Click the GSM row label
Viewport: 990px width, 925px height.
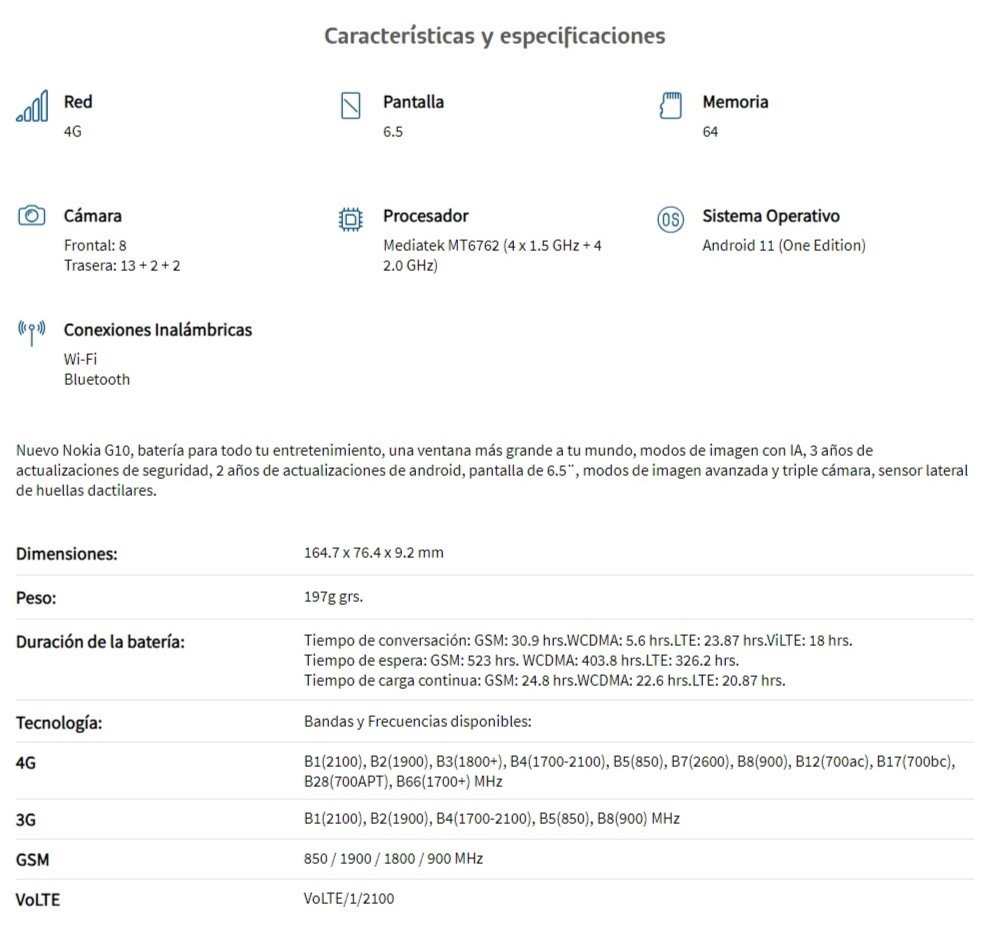32,860
